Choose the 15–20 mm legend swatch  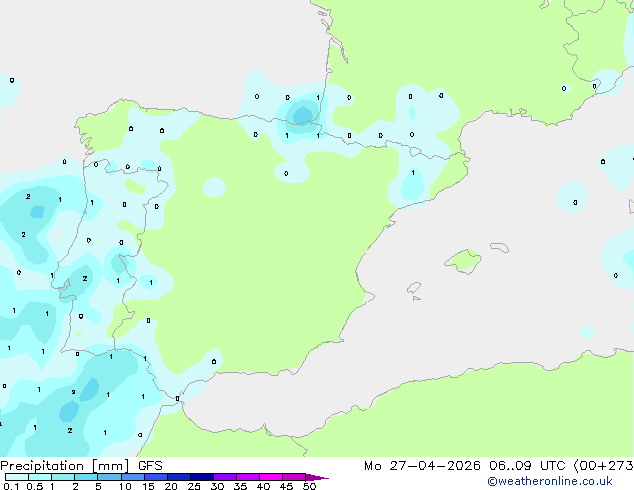pos(155,477)
